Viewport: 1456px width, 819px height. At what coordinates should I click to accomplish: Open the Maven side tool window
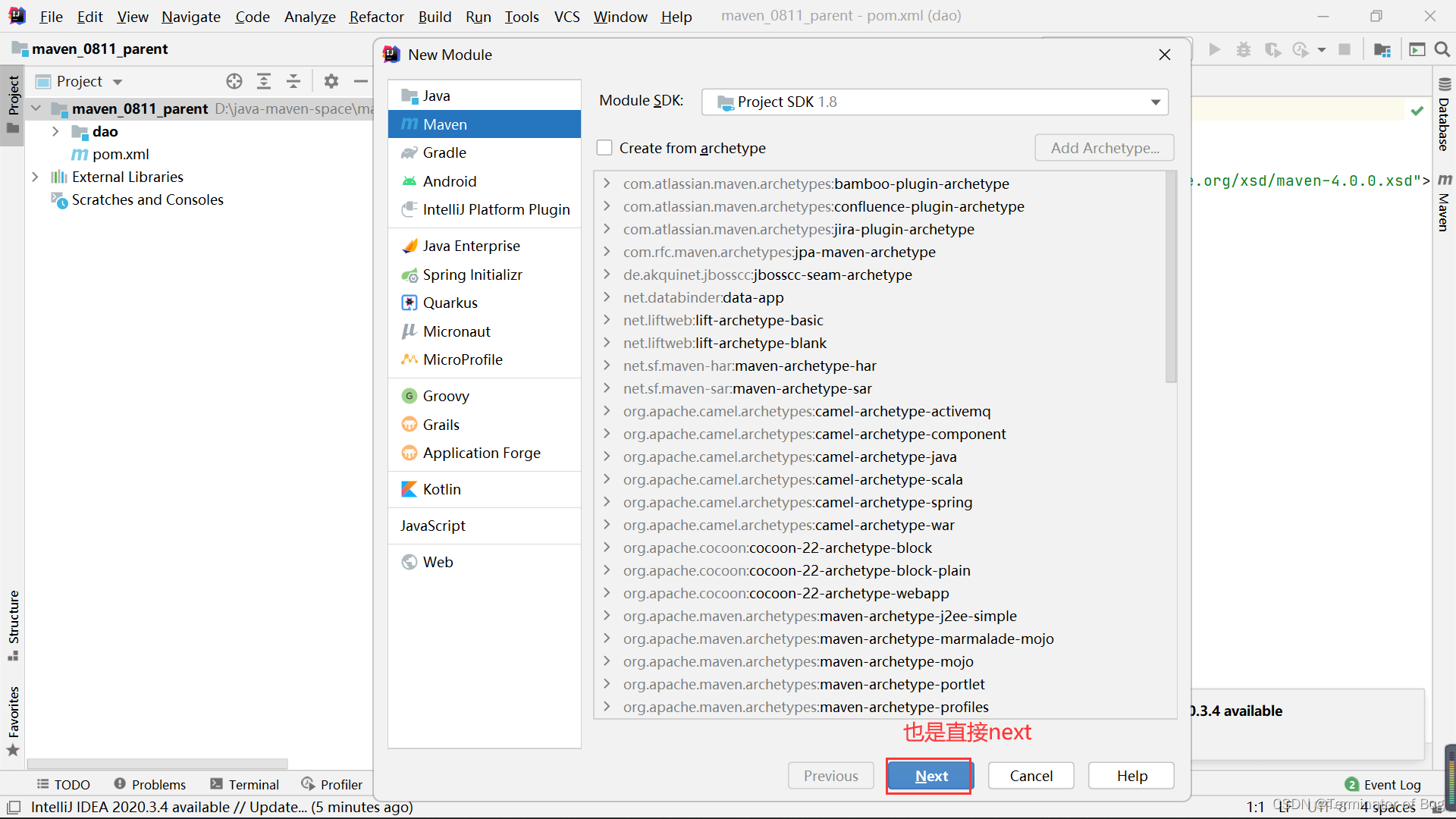[1444, 202]
